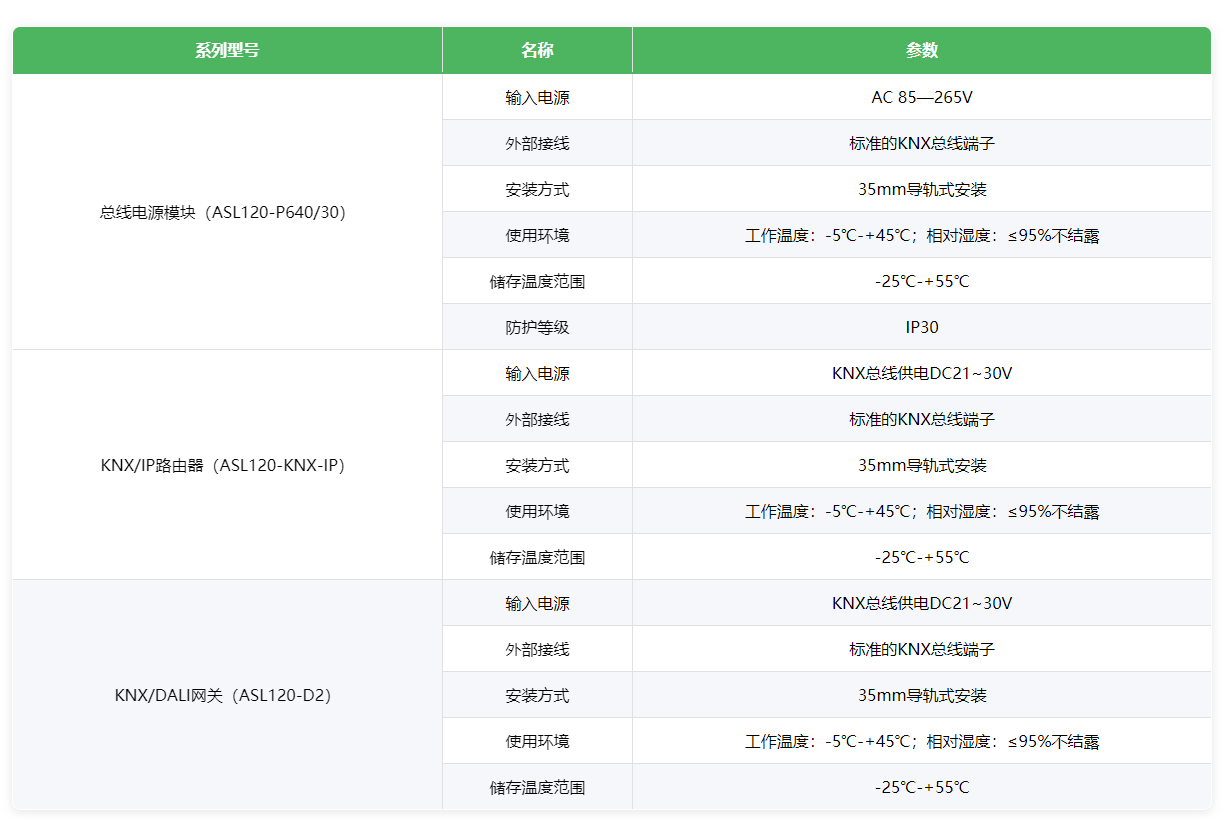This screenshot has height=819, width=1223.
Task: Click KNX总线供电DC21~30V for the DALI gateway
Action: (921, 604)
